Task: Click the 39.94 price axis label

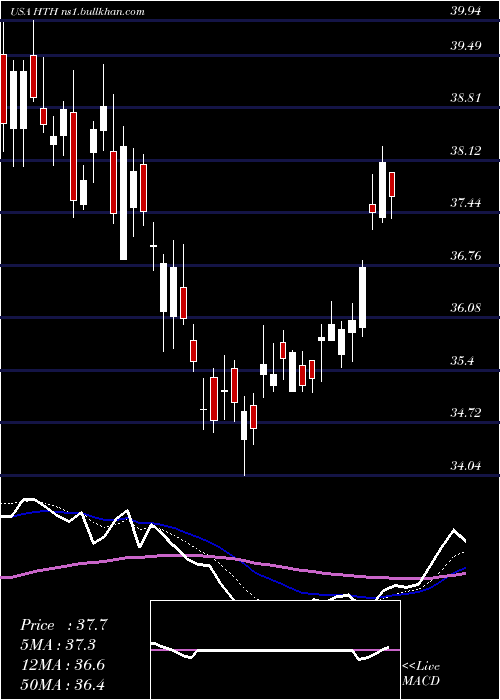Action: point(466,12)
